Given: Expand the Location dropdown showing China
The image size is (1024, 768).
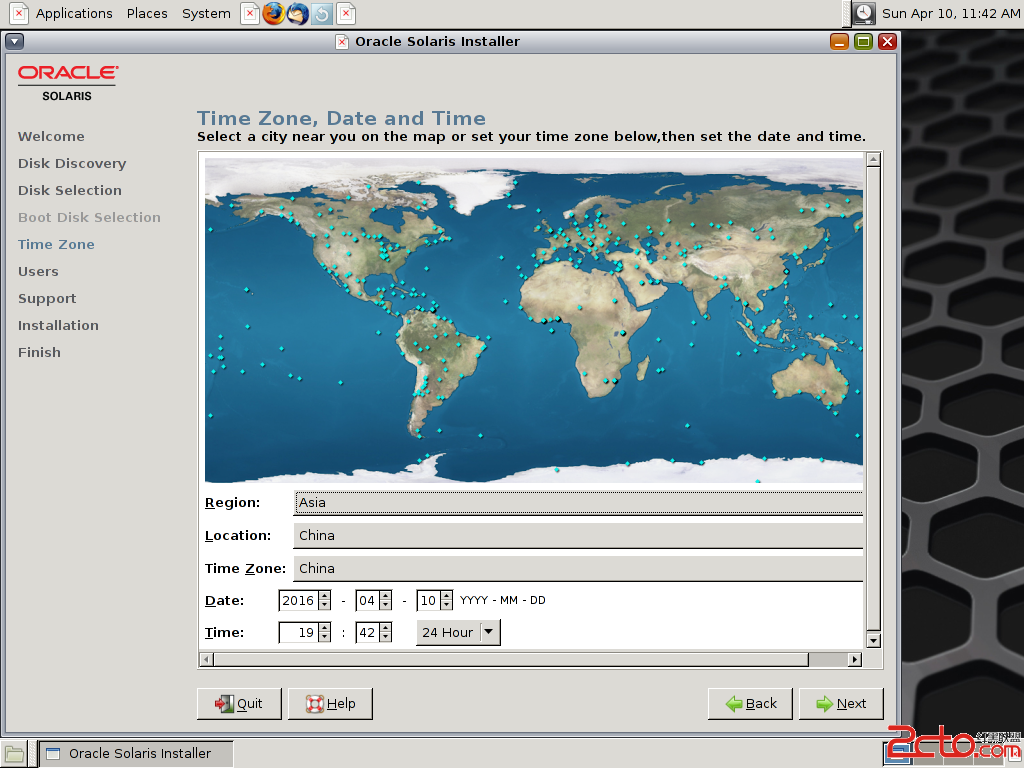Looking at the screenshot, I should click(x=579, y=536).
